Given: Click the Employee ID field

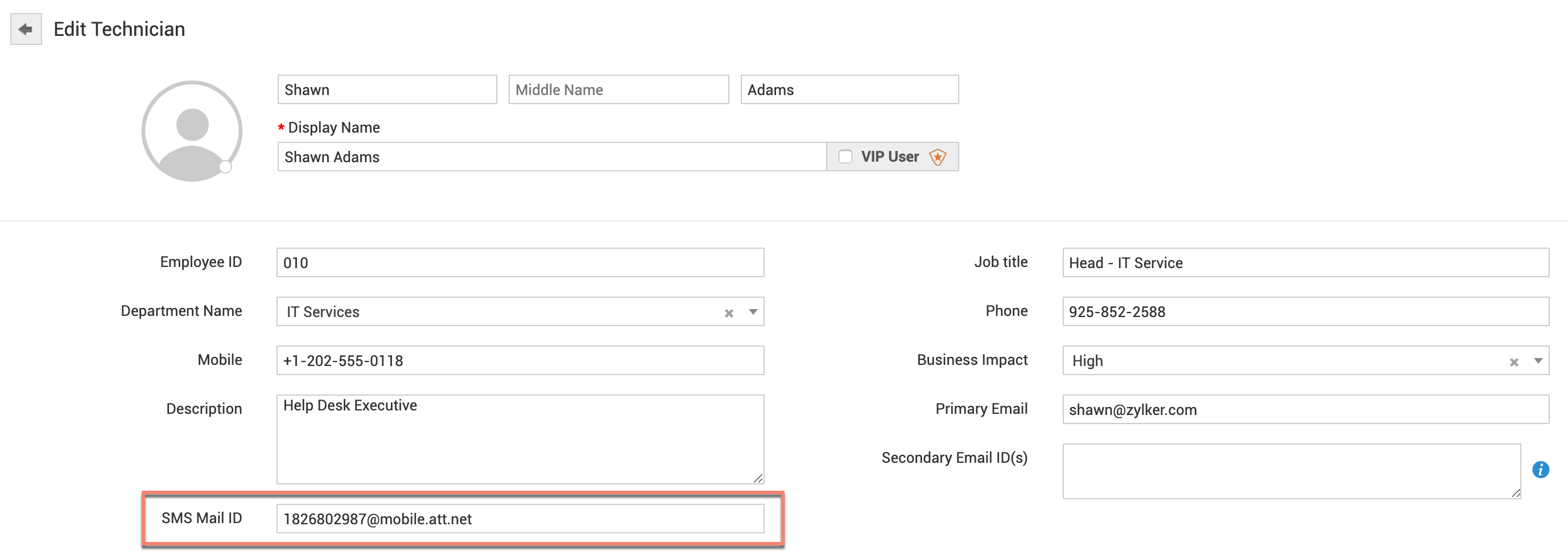Looking at the screenshot, I should 520,263.
